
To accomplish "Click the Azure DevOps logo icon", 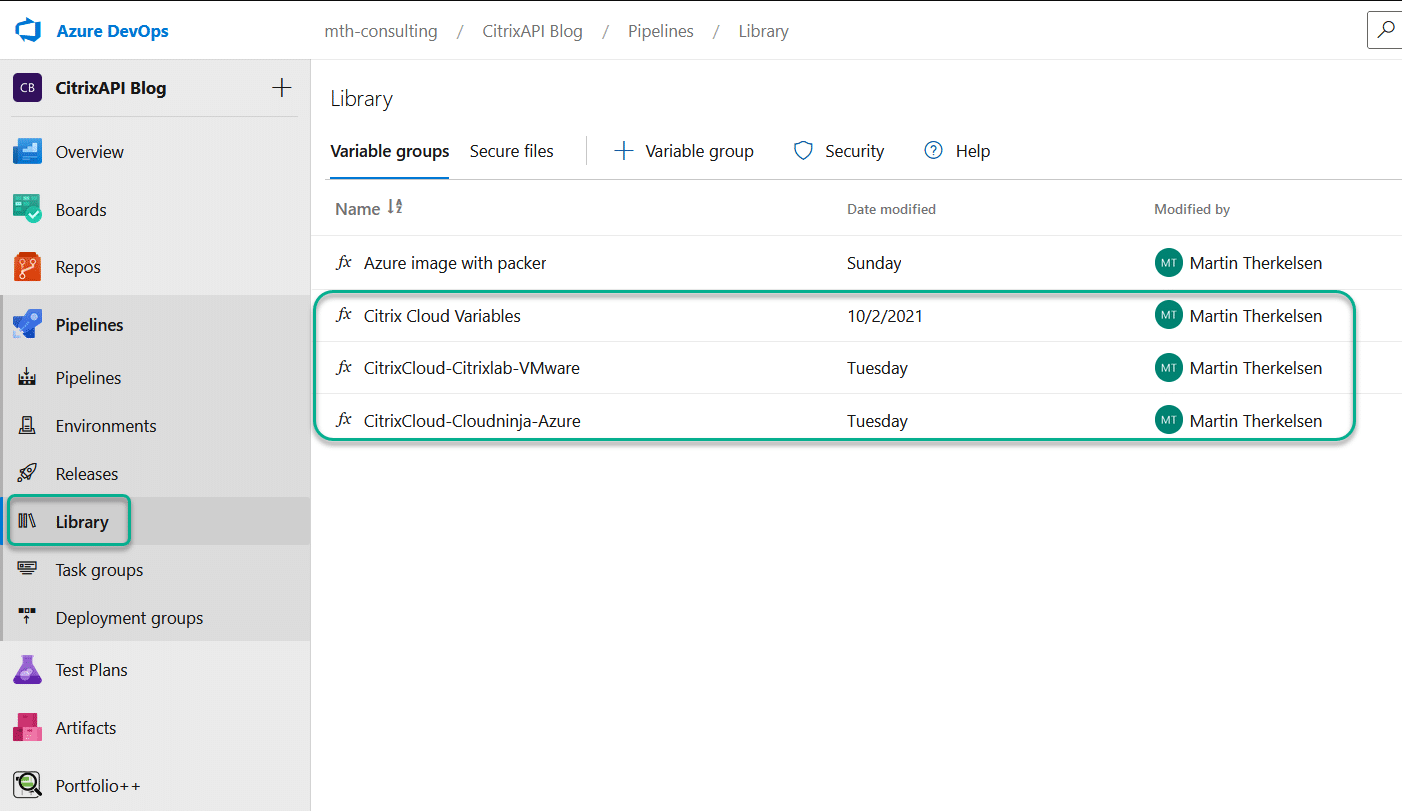I will [27, 31].
